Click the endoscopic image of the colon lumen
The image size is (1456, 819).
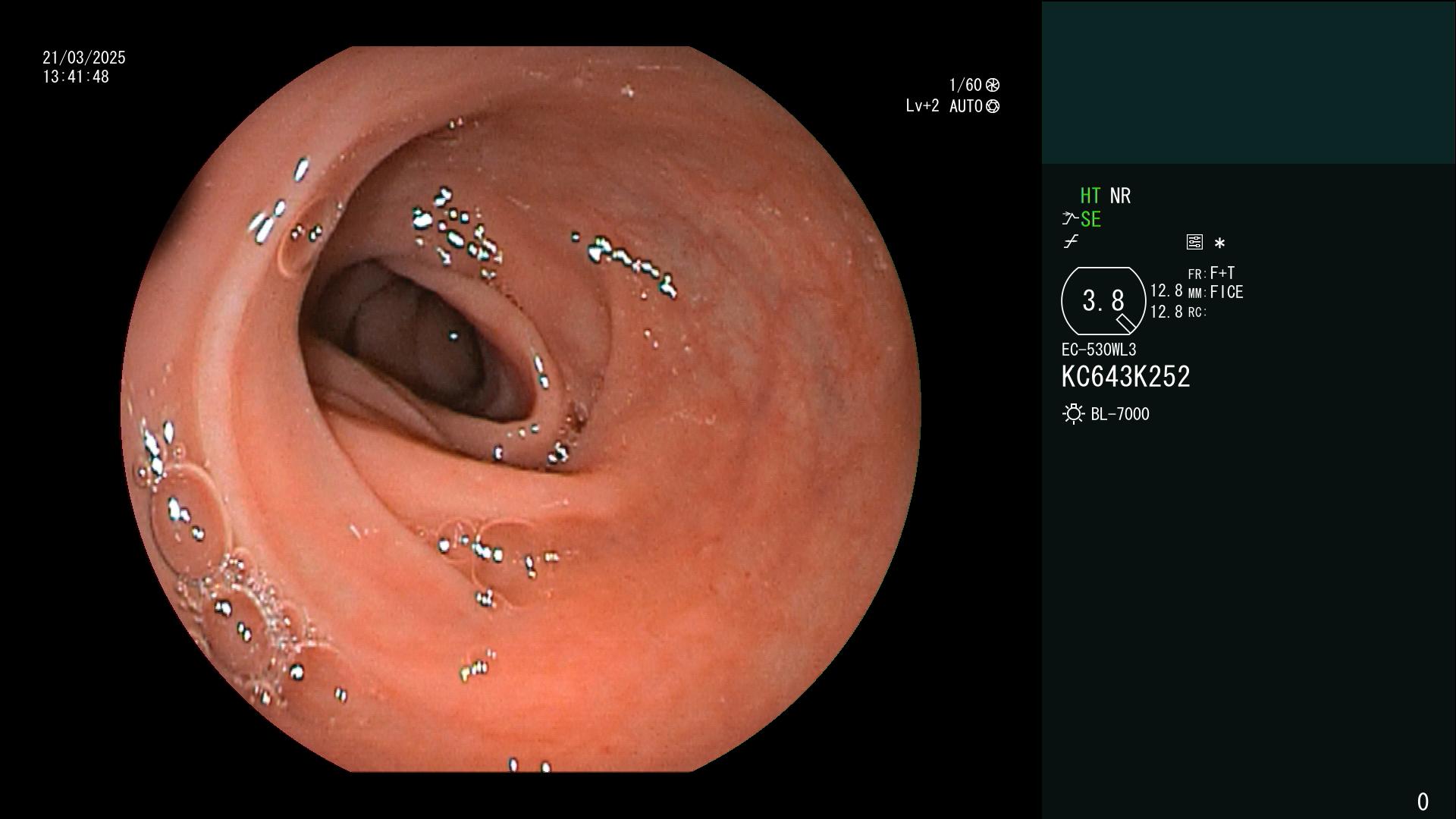pos(520,409)
